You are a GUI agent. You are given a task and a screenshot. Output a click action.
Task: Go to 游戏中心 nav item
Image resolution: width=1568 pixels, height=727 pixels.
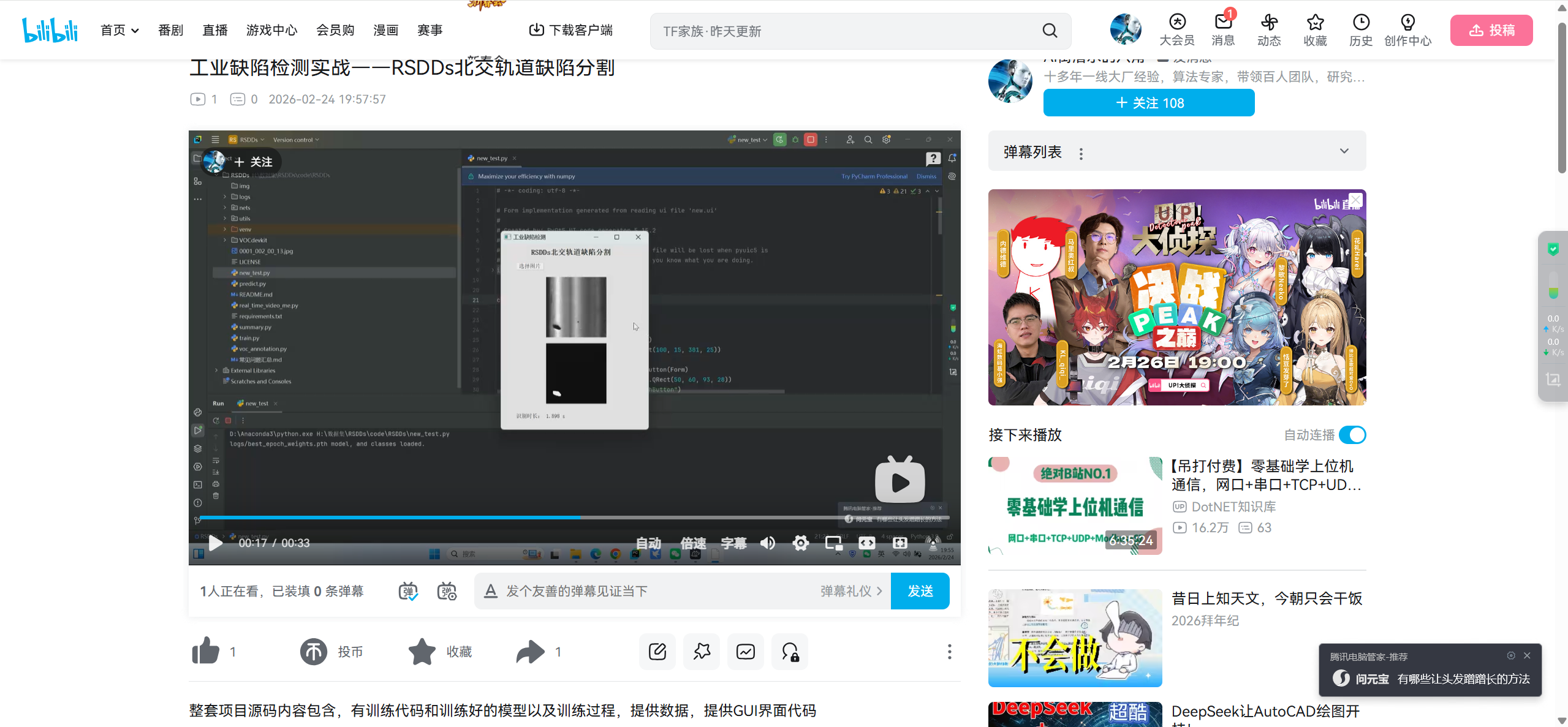(271, 30)
